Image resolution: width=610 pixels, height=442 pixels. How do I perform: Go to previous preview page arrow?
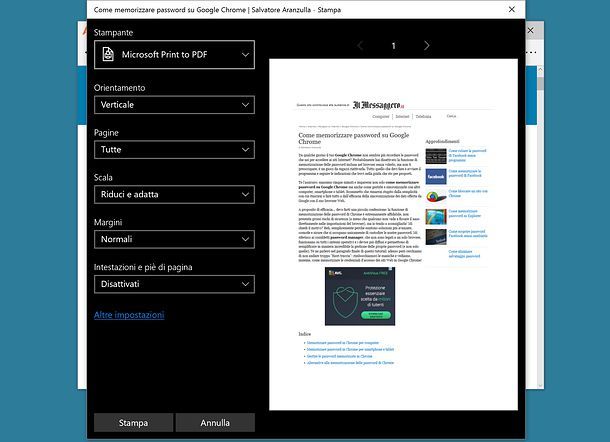tap(360, 46)
